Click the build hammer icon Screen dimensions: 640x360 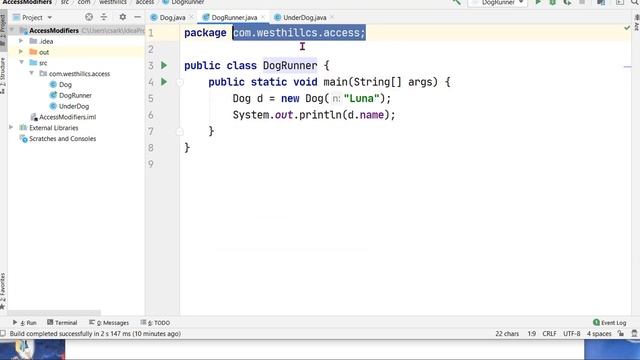457,2
